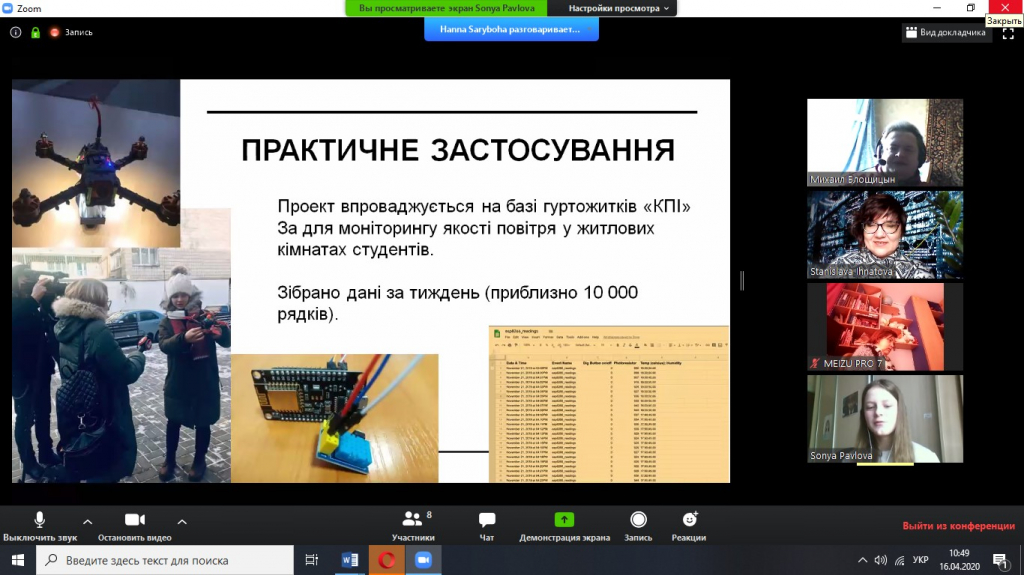Screen dimensions: 1024x575
Task: Mute the microphone in Zoom toolbar
Action: pyautogui.click(x=40, y=526)
